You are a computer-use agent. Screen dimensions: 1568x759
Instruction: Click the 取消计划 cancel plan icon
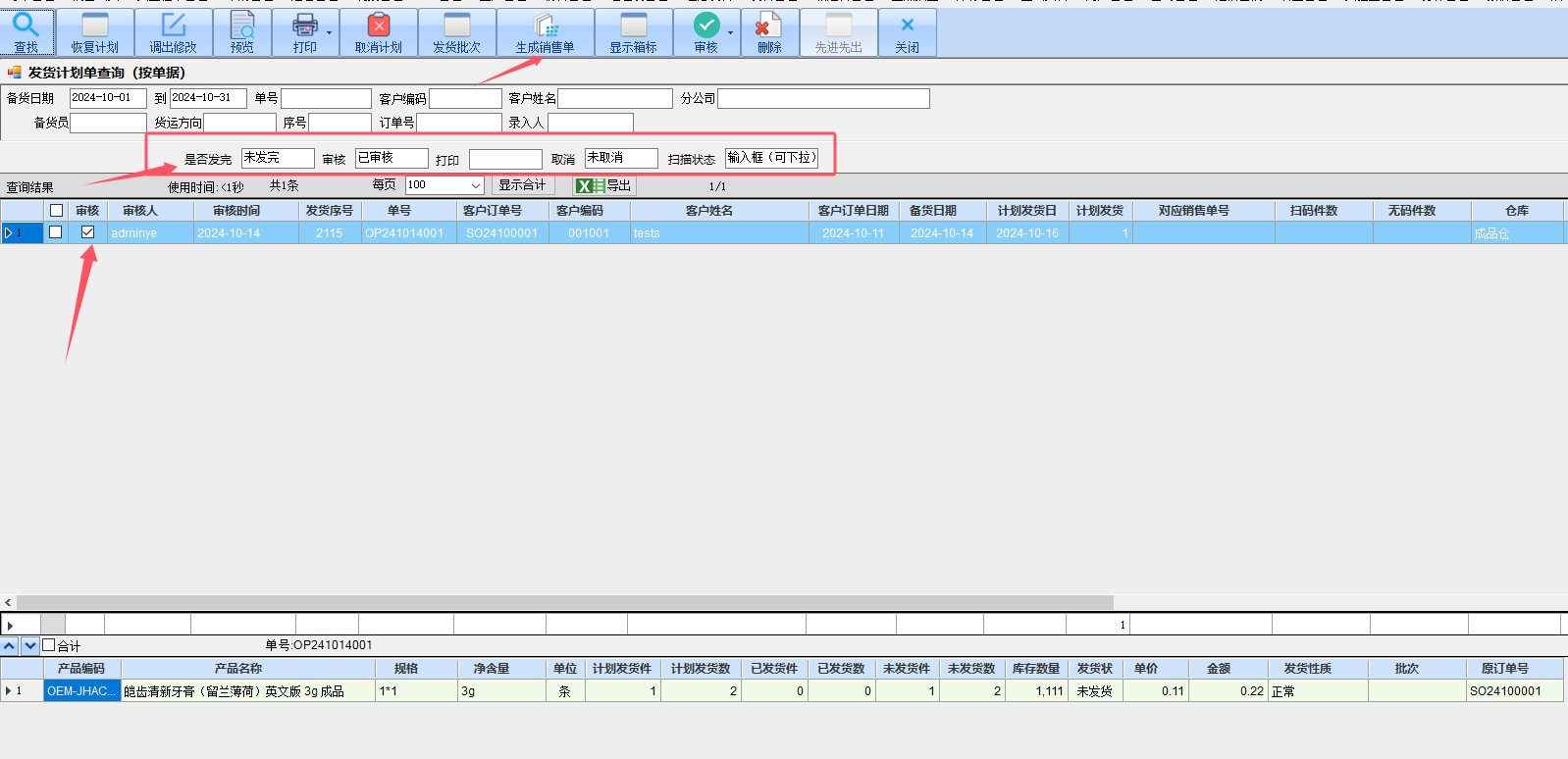coord(379,25)
